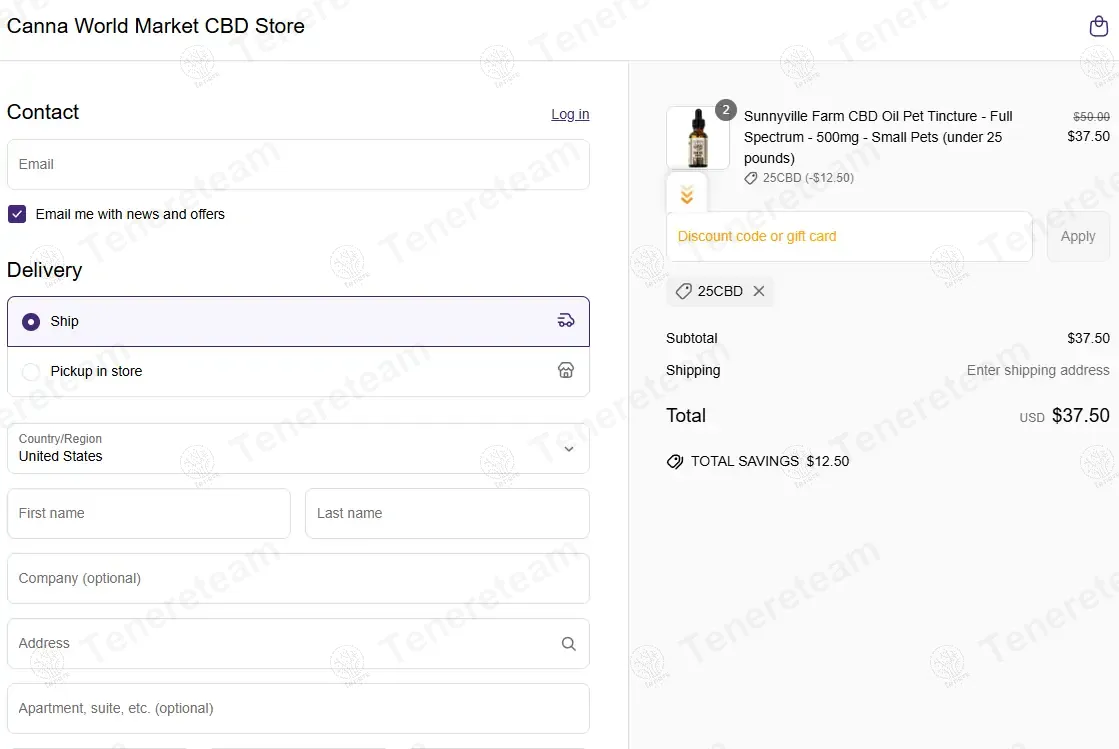The image size is (1119, 749).
Task: Expand the double chevron under product image
Action: click(687, 196)
